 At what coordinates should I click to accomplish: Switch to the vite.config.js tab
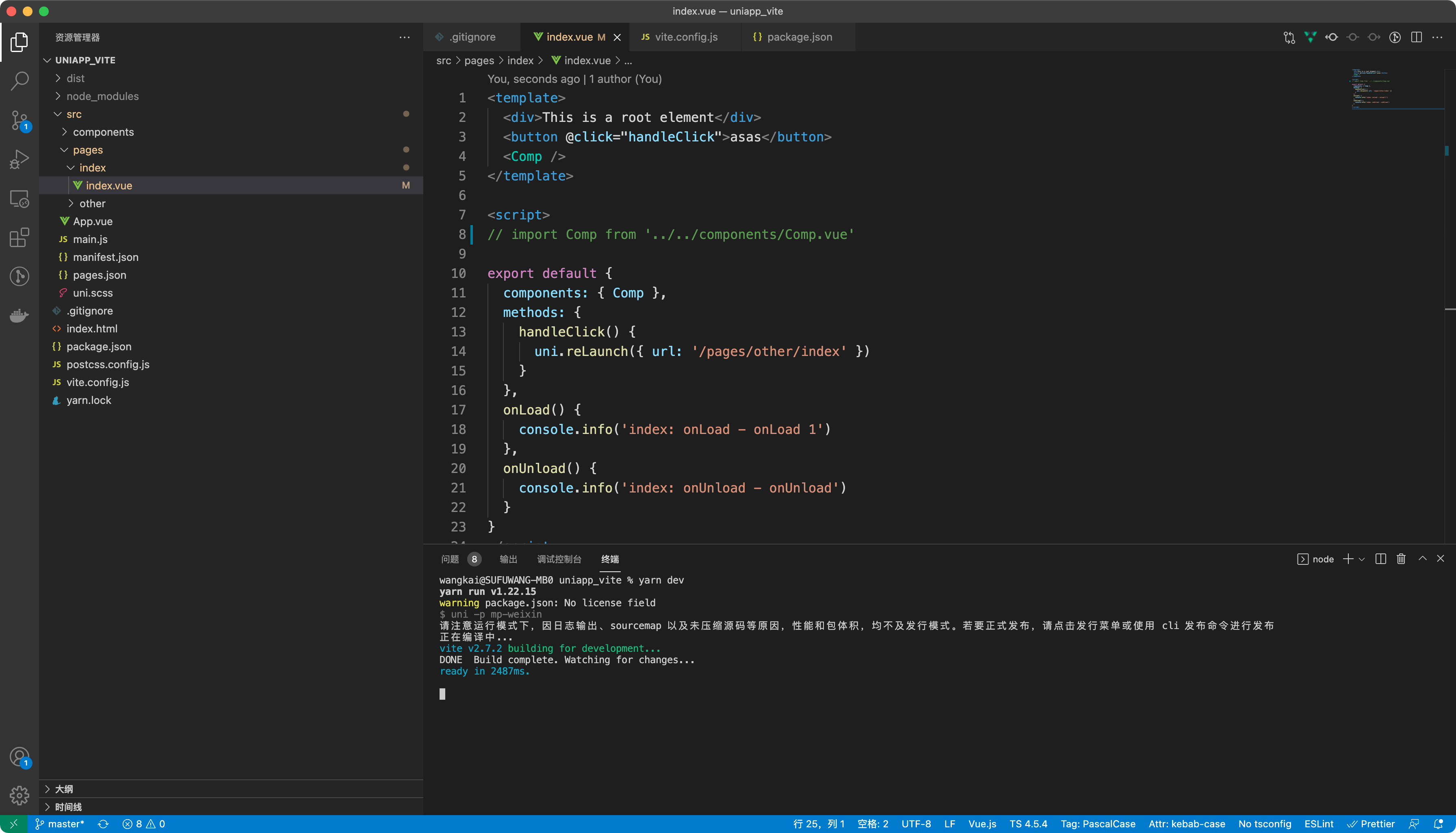point(685,37)
